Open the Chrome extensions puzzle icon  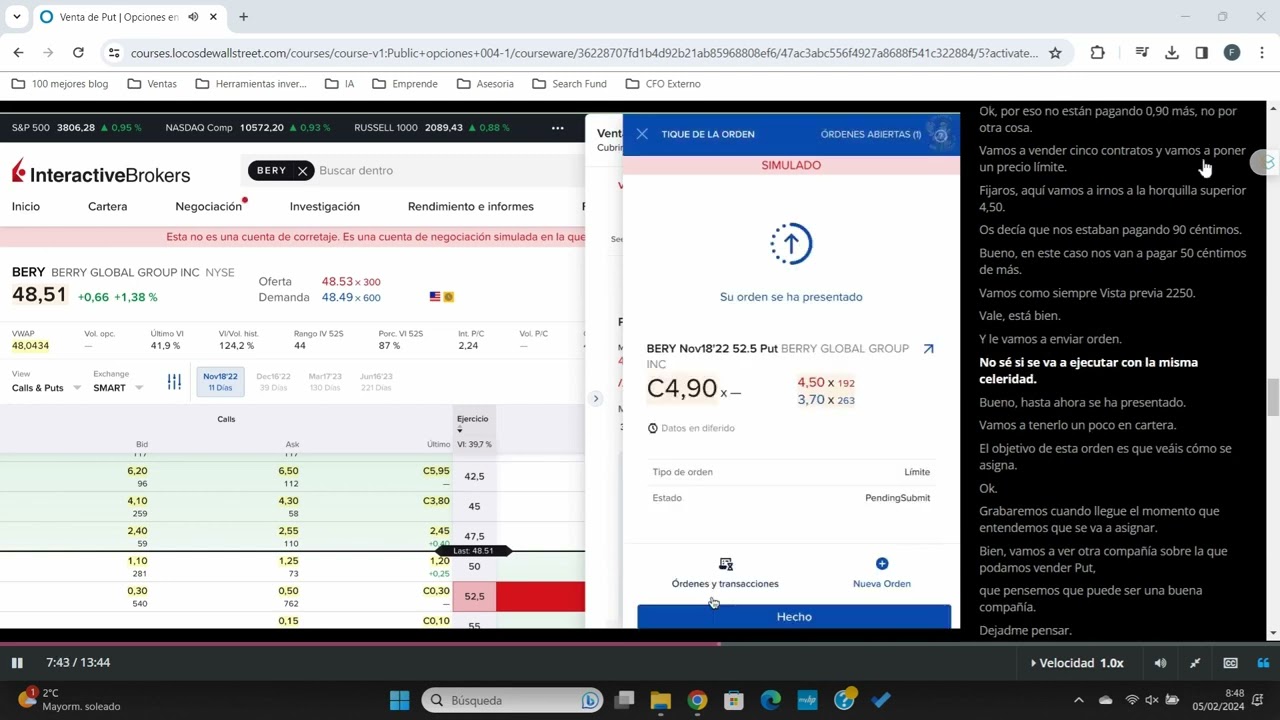tap(1097, 53)
